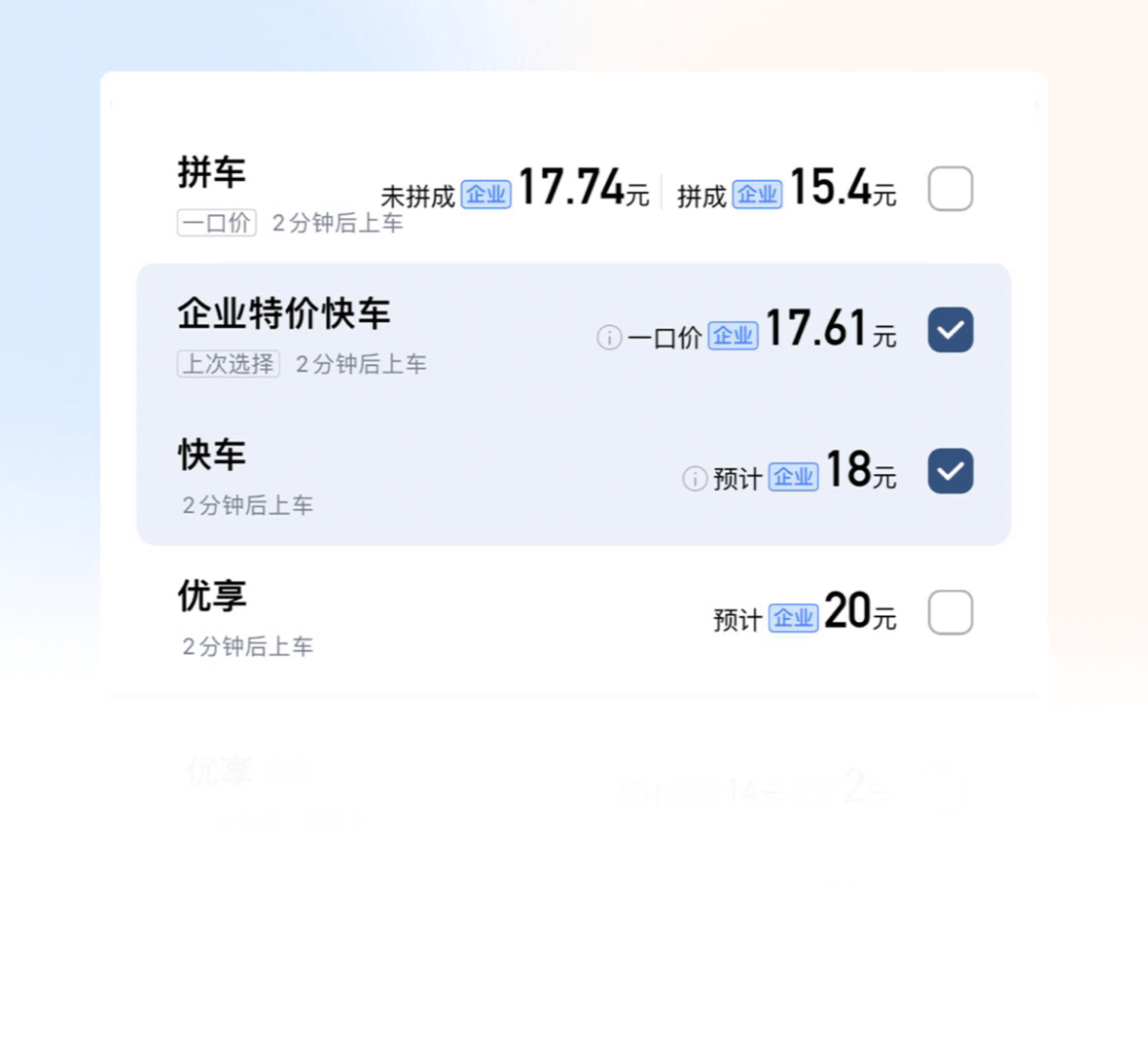Uncheck the 快车 checkbox
The image size is (1148, 1055).
(950, 471)
